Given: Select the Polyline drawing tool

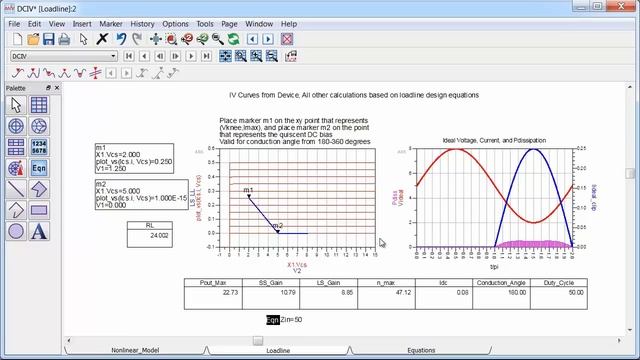Looking at the screenshot, I should (16, 210).
